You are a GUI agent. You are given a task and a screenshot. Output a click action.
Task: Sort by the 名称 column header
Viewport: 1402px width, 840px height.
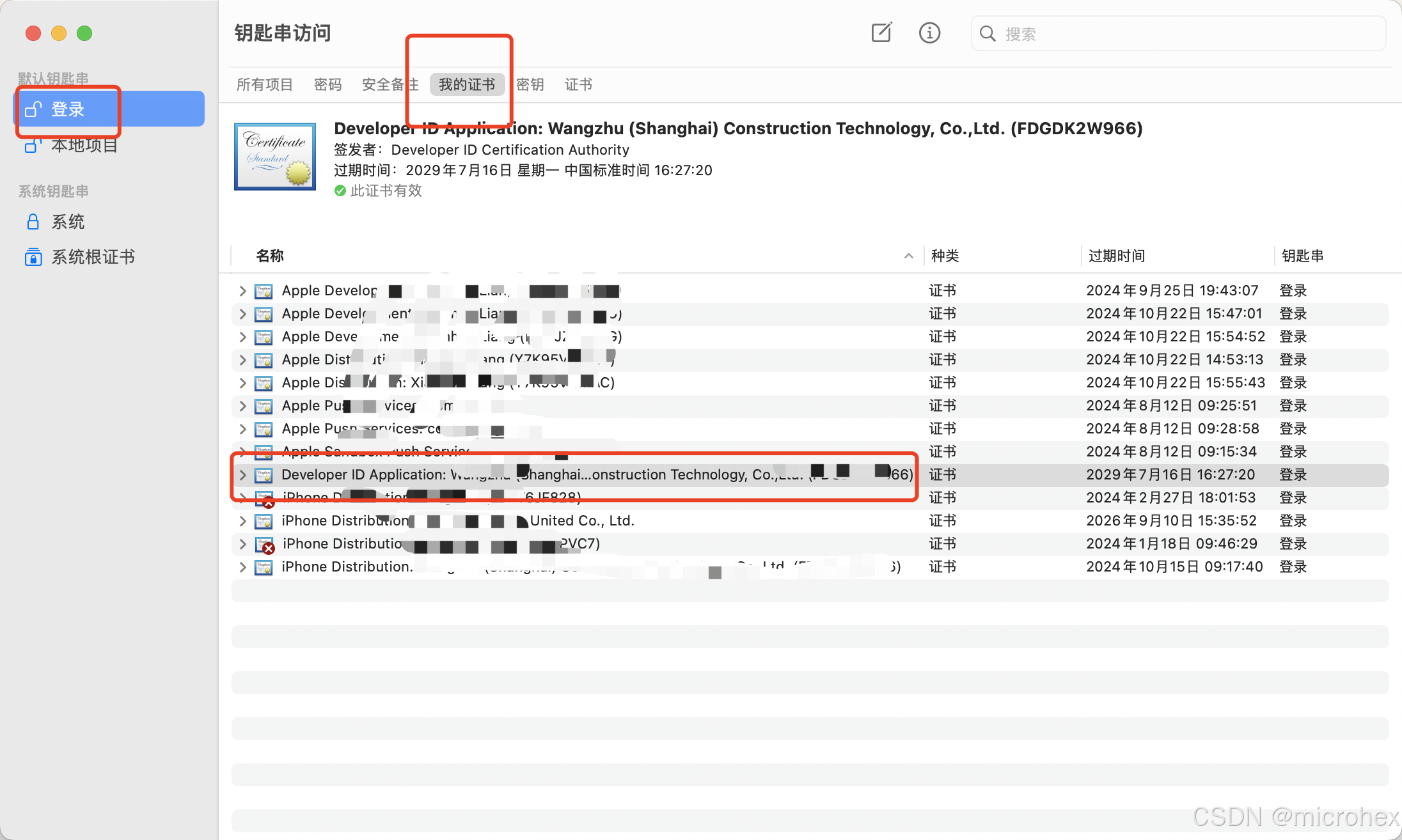click(269, 256)
